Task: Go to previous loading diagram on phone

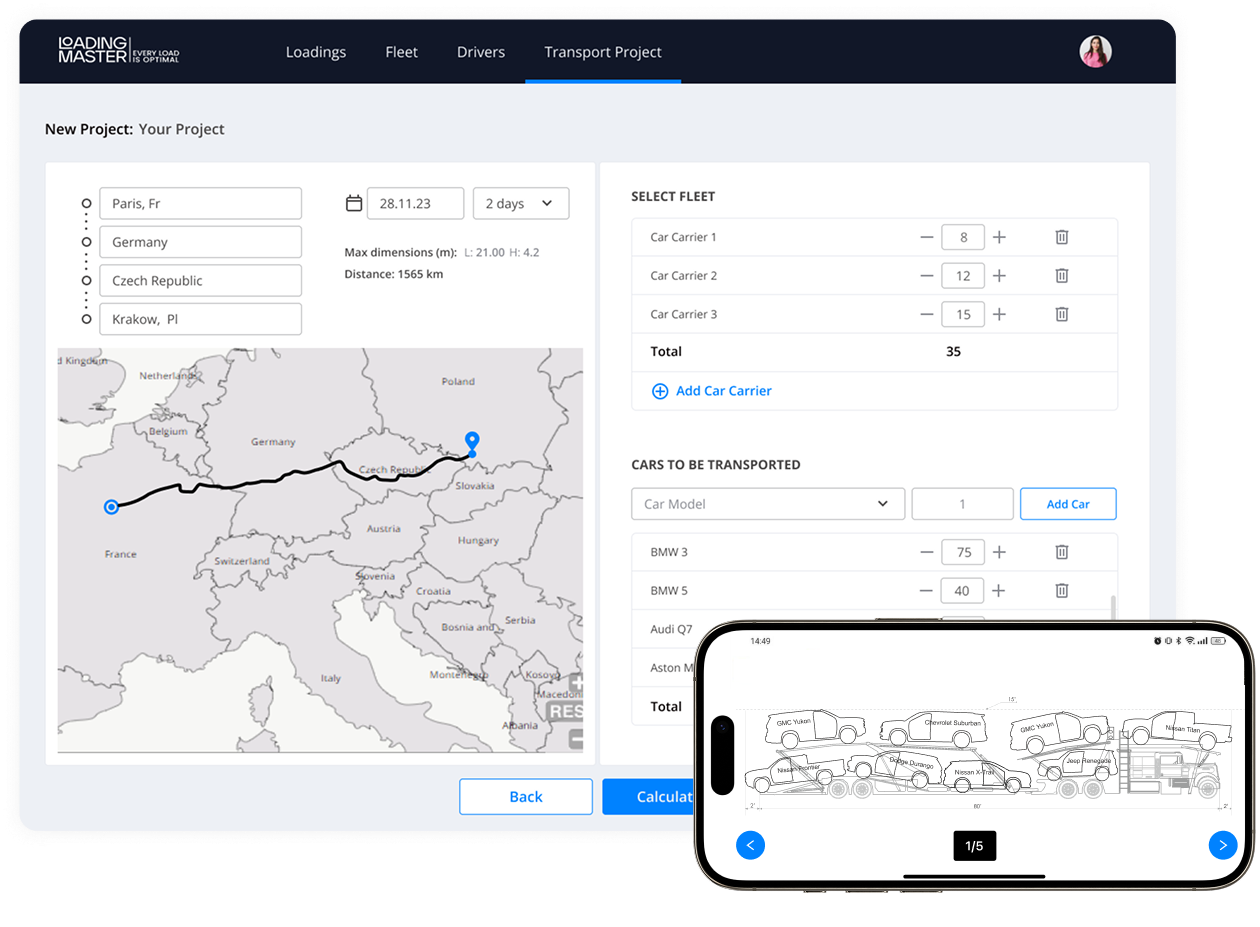Action: click(750, 845)
